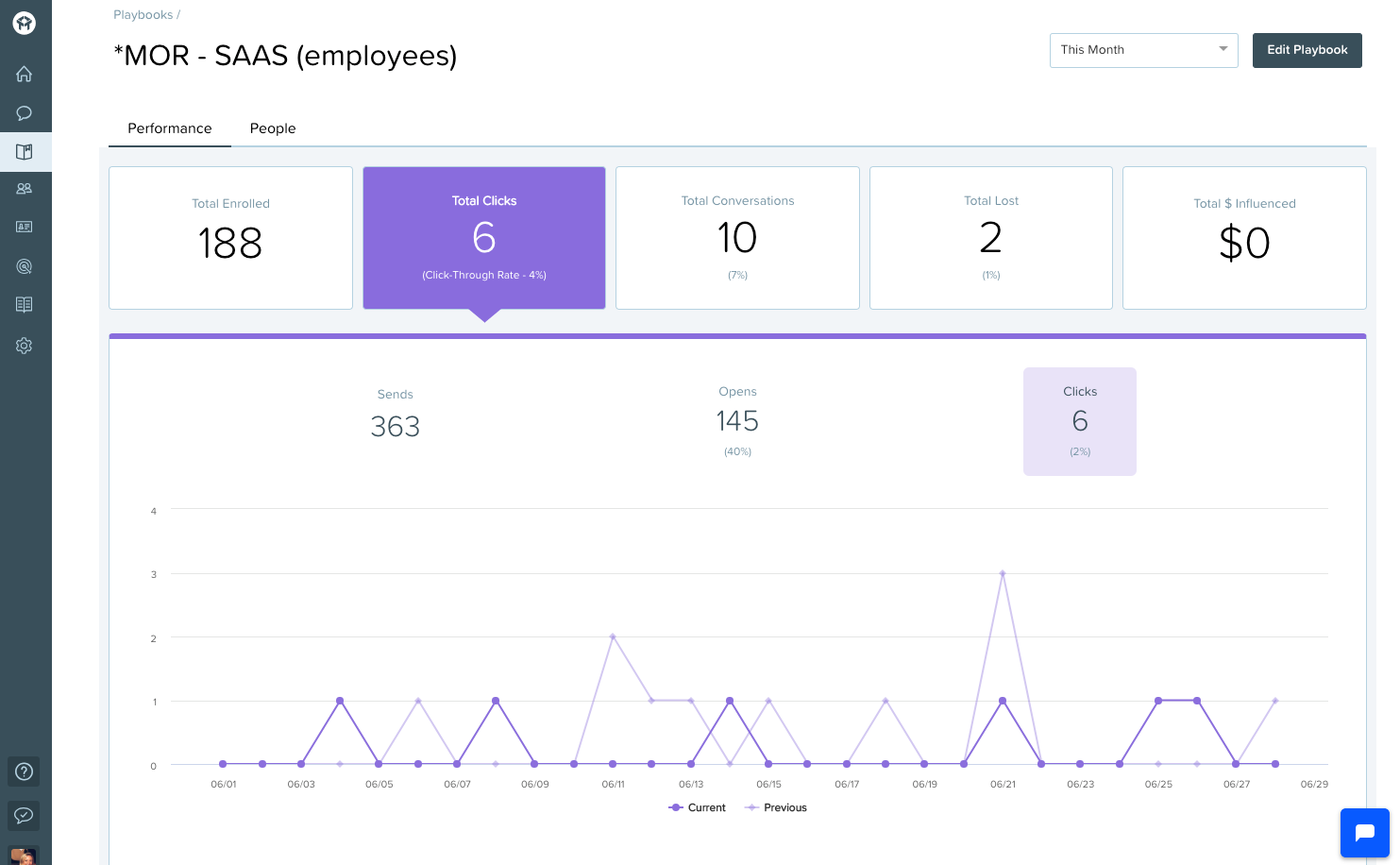1400x865 pixels.
Task: Click the playbook title "*MOR - SAAS (employees)"
Action: point(285,56)
